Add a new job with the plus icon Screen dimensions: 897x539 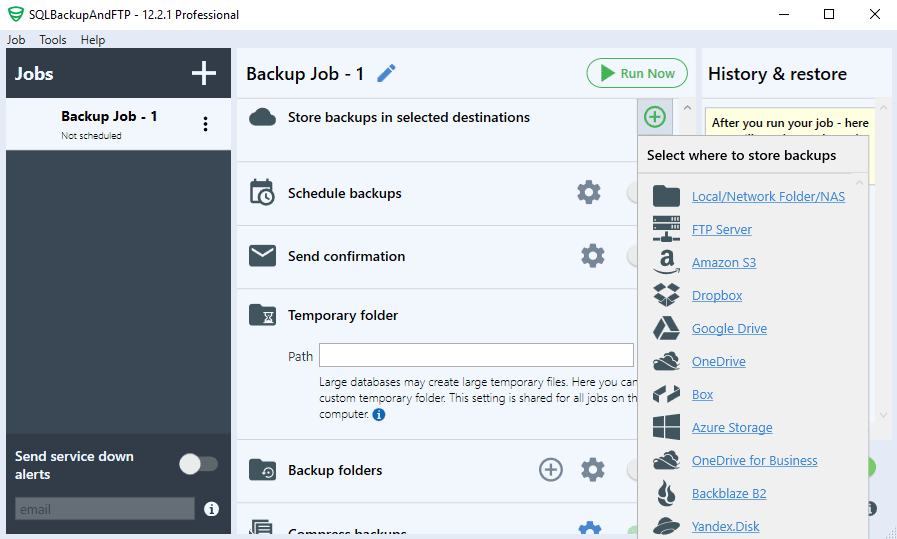(x=204, y=73)
